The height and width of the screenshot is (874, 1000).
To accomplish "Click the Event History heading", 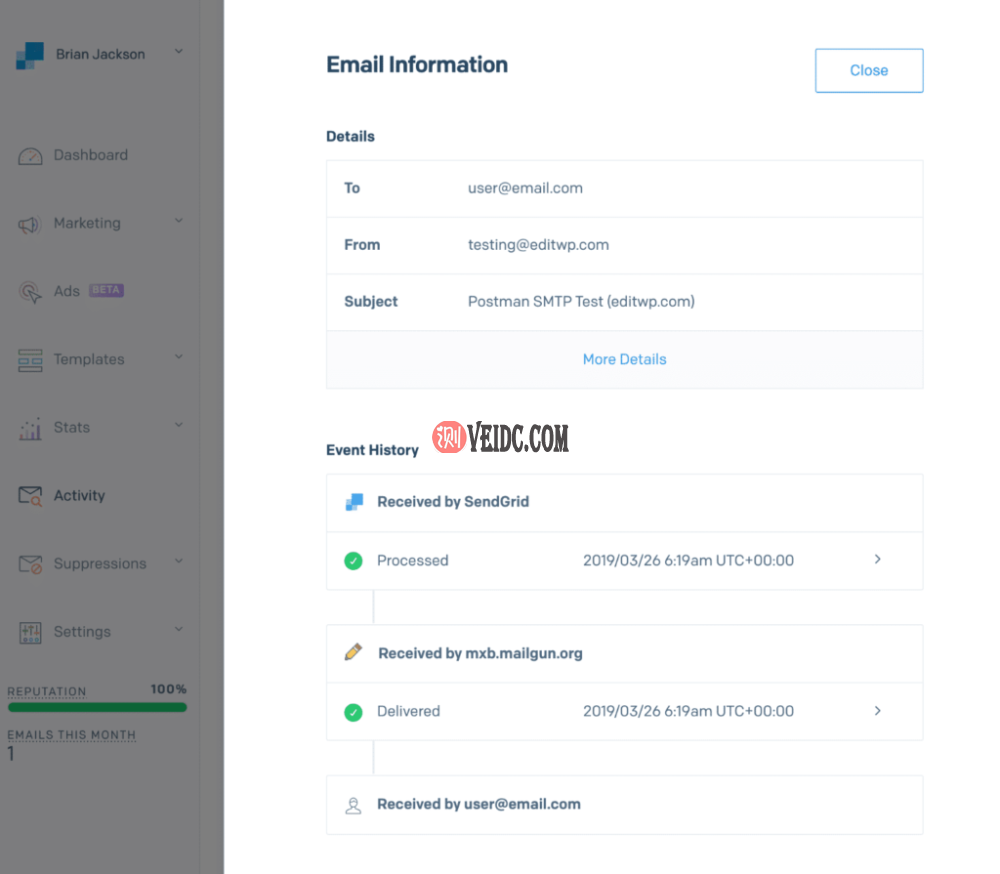I will pos(372,450).
